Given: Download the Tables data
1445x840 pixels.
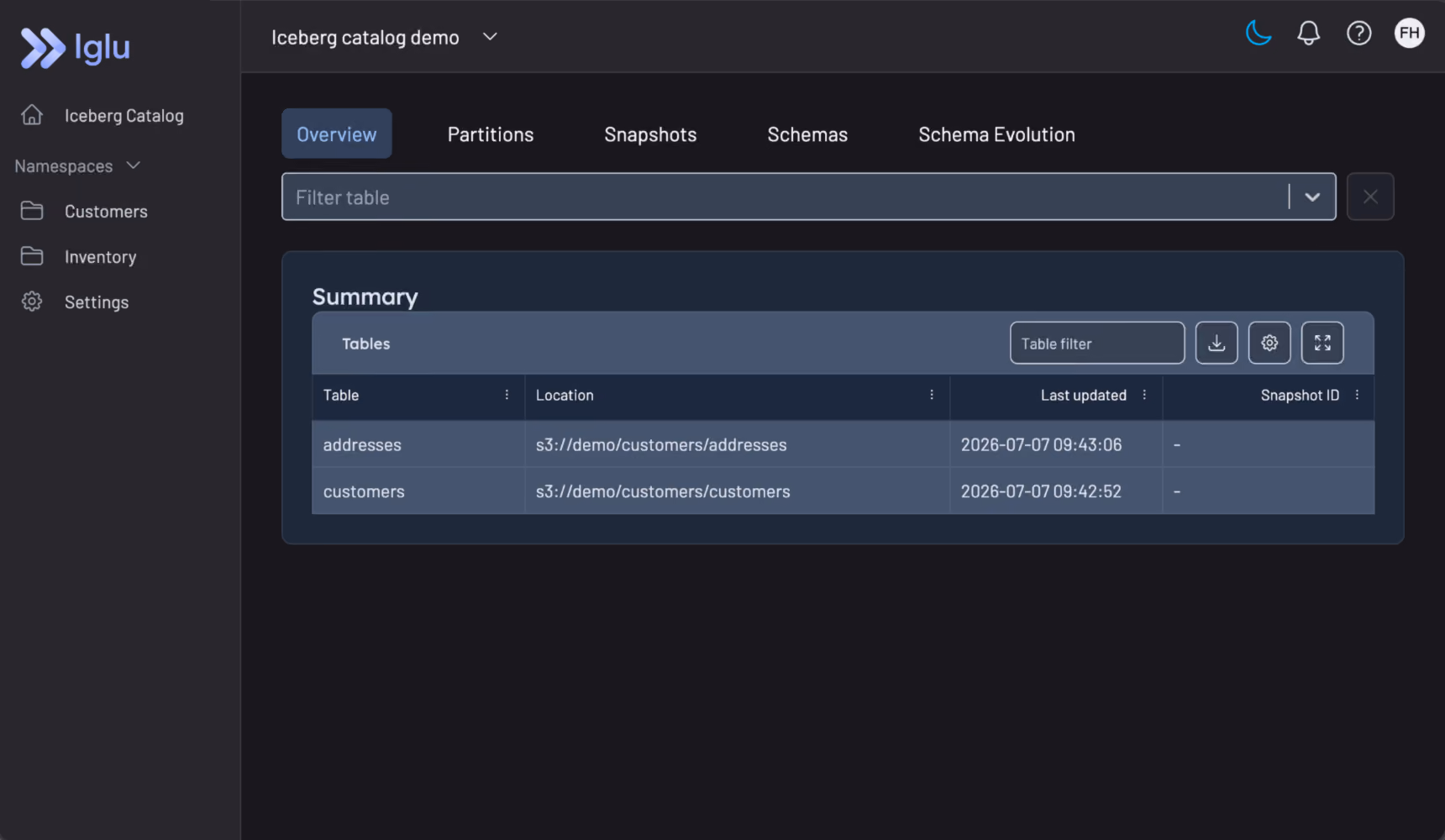Looking at the screenshot, I should [x=1216, y=343].
